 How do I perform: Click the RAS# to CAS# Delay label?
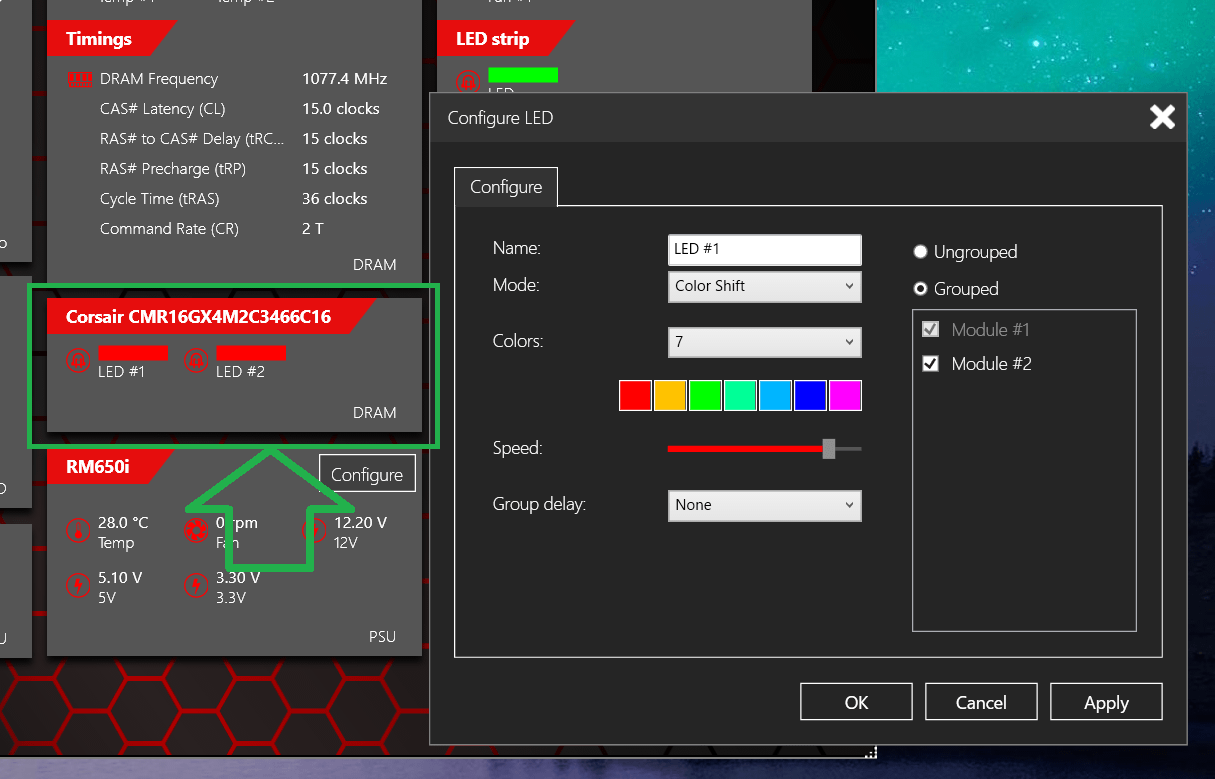point(192,139)
